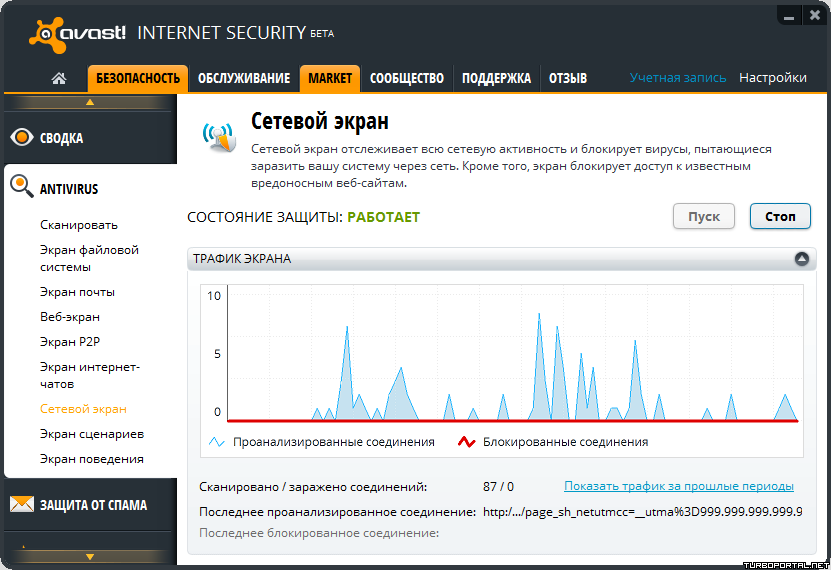Viewport: 831px width, 570px height.
Task: Open the ОБСЛУЖИВАНИЕ tab
Action: pos(244,78)
